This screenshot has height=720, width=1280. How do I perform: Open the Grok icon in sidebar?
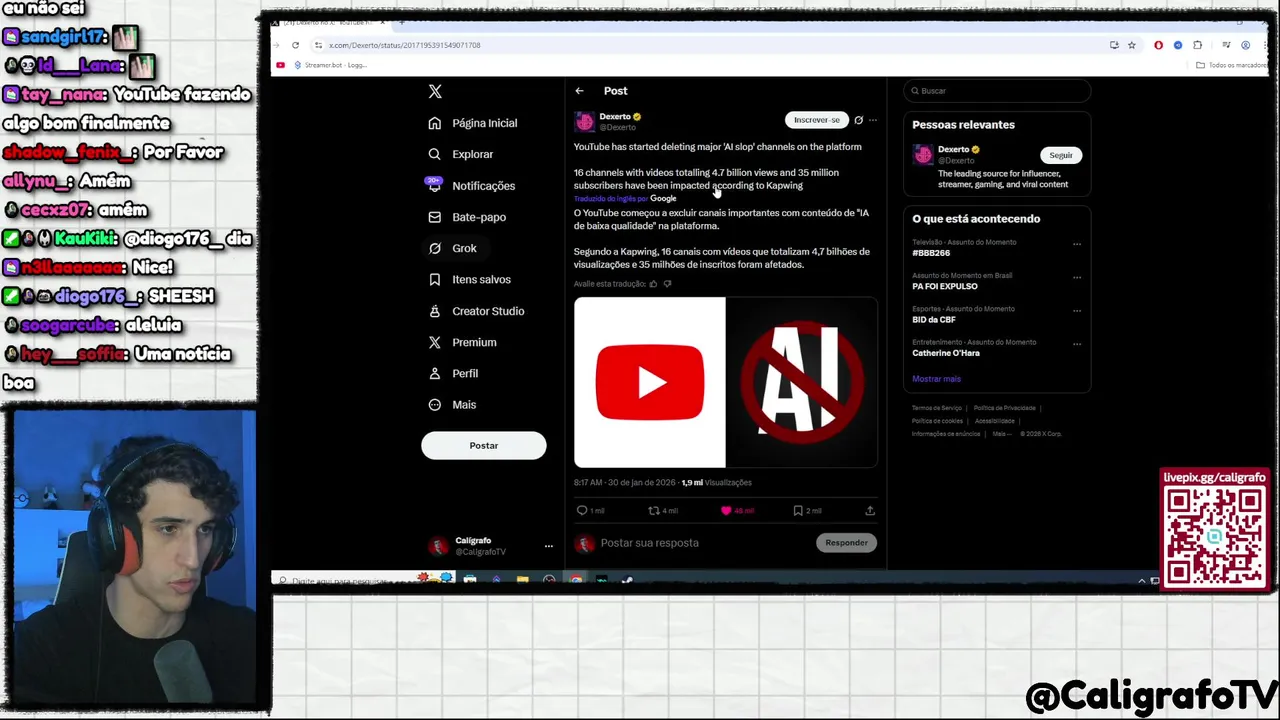coord(434,248)
